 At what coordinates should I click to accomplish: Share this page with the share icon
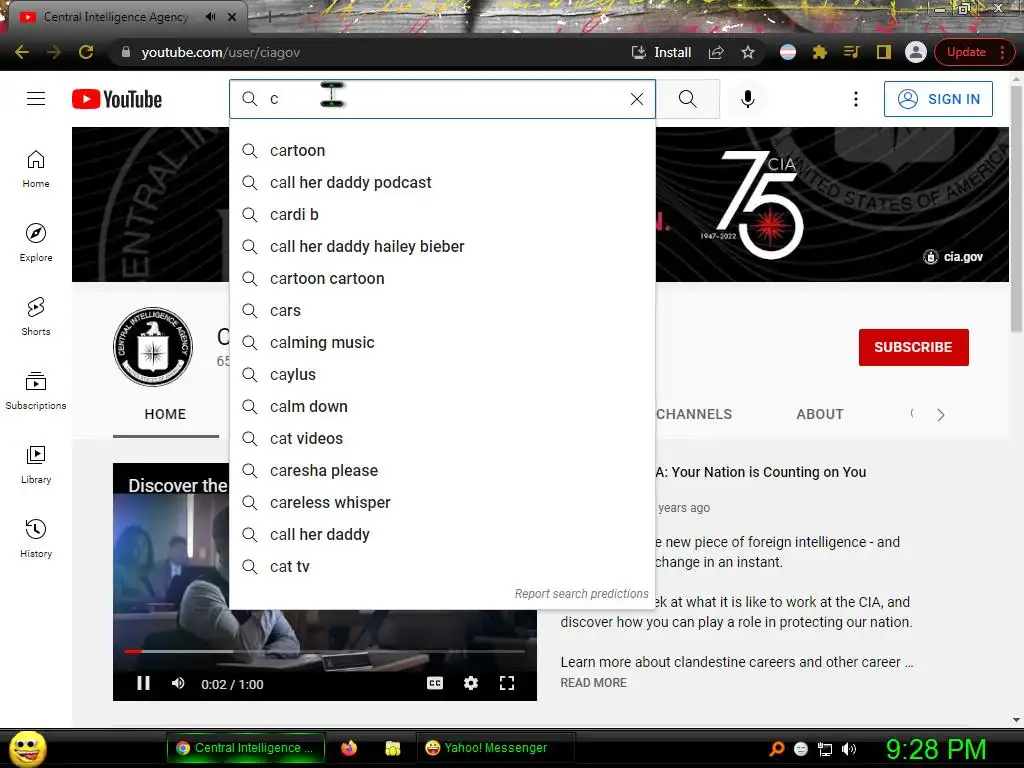click(x=716, y=52)
